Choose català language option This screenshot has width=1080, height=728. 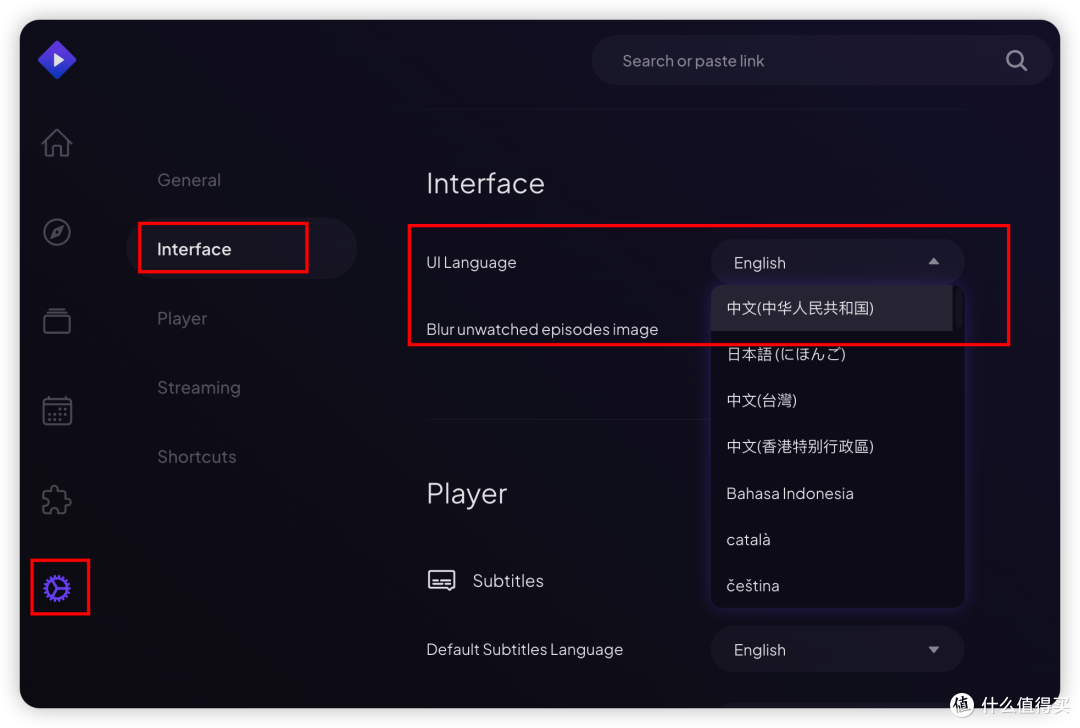[832, 539]
